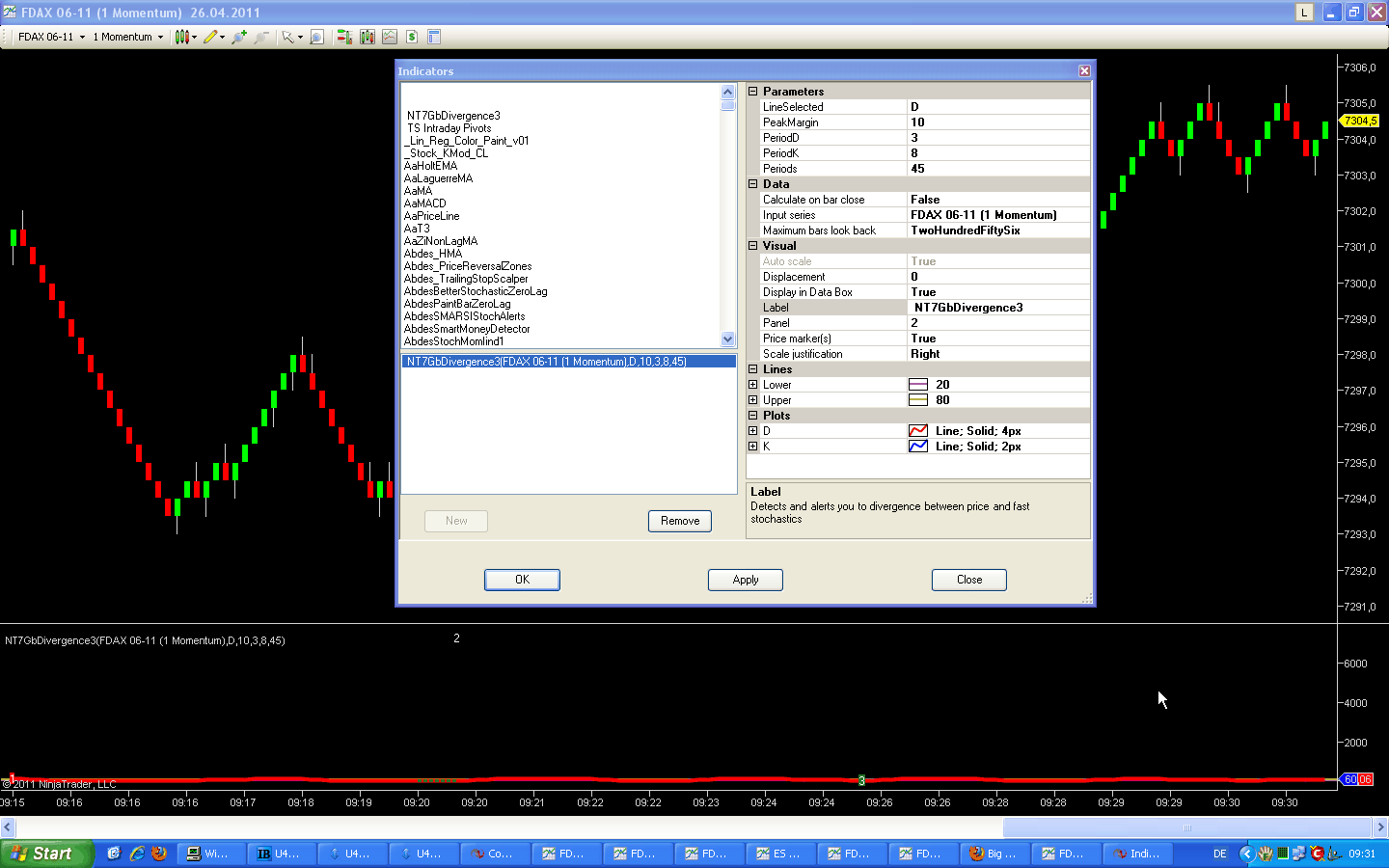
Task: Select AaLaguerreMA in the indicator list
Action: click(x=439, y=178)
